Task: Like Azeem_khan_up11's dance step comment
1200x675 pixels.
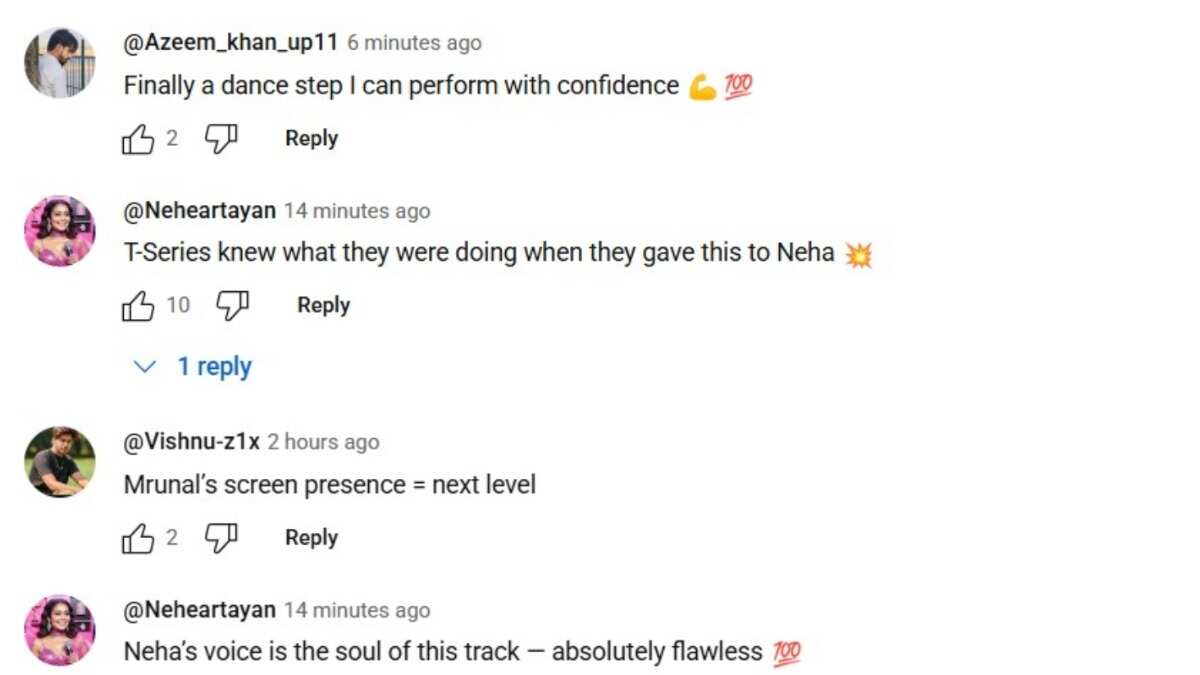Action: (x=138, y=140)
